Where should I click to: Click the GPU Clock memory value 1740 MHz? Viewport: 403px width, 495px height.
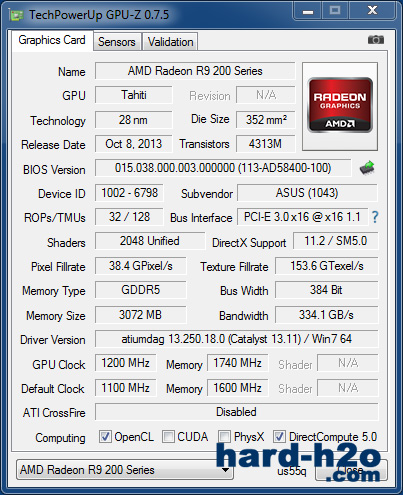point(237,363)
